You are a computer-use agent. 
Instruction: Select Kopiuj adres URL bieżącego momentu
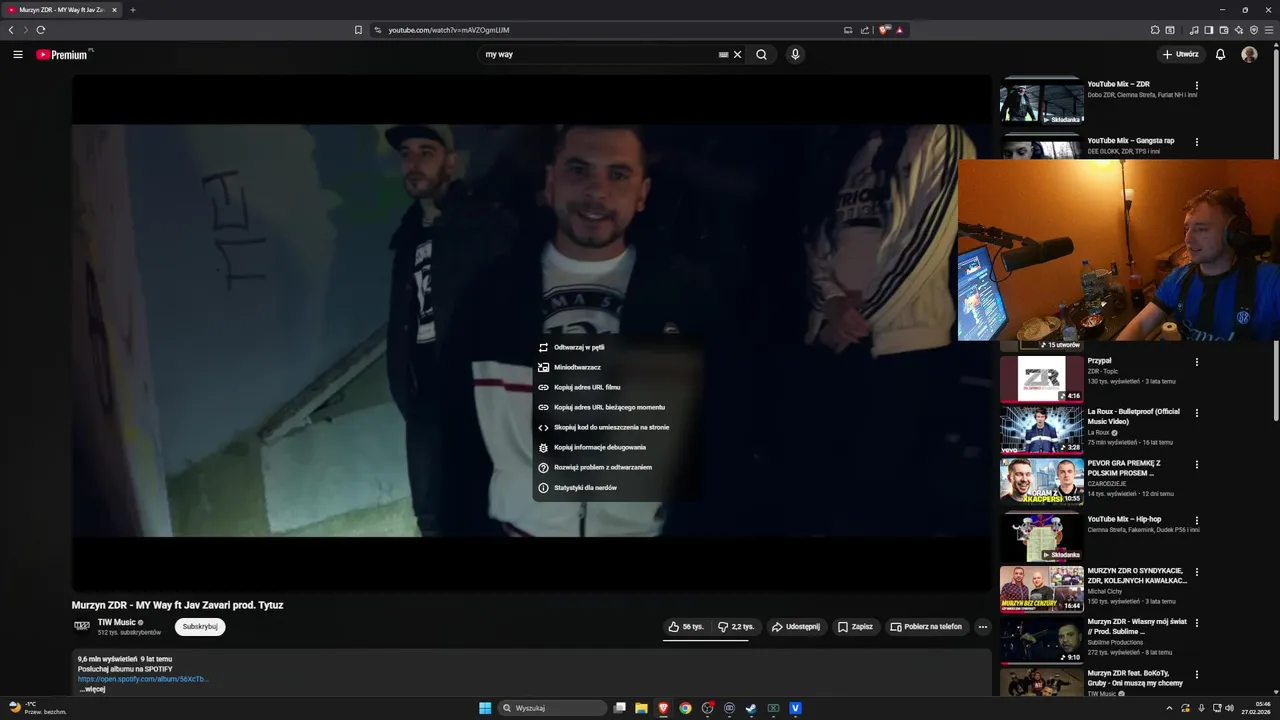[x=616, y=407]
